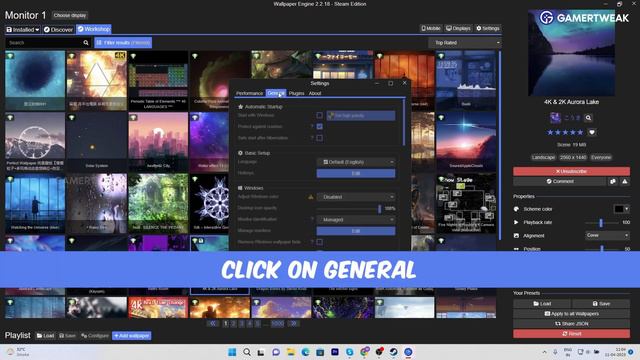Click Edit button for Manage monitors

356,231
